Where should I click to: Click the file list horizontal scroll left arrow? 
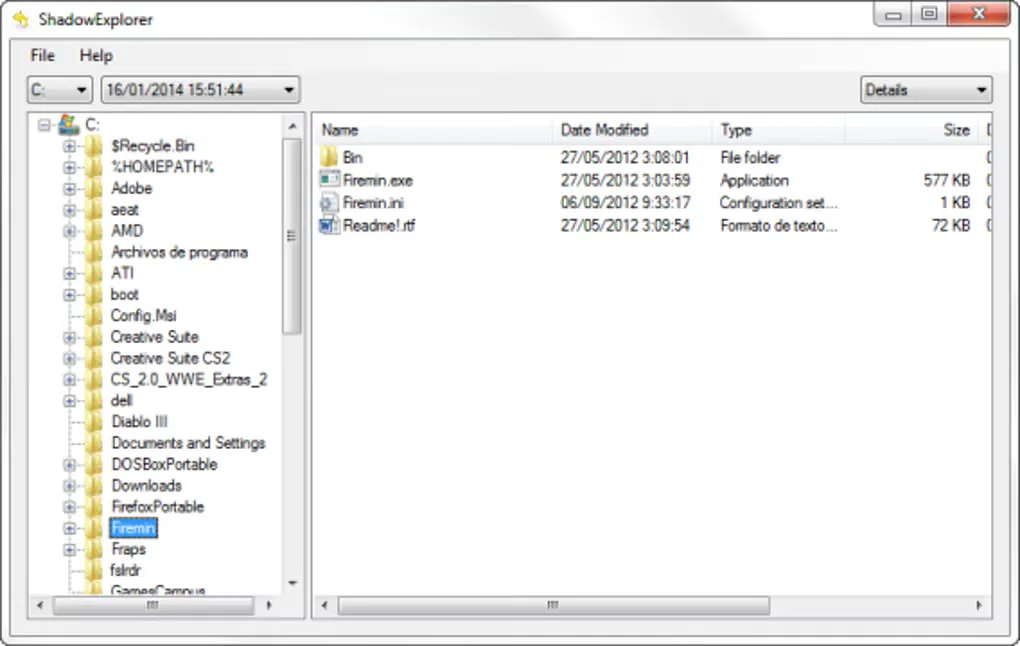(x=325, y=606)
